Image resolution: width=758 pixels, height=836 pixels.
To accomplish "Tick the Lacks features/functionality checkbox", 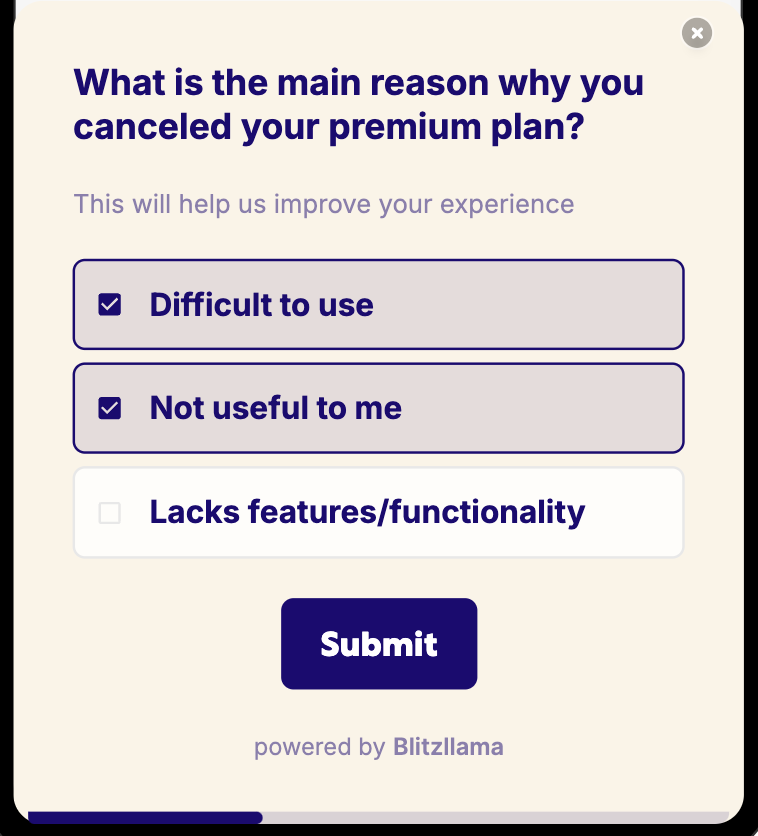I will [x=110, y=513].
